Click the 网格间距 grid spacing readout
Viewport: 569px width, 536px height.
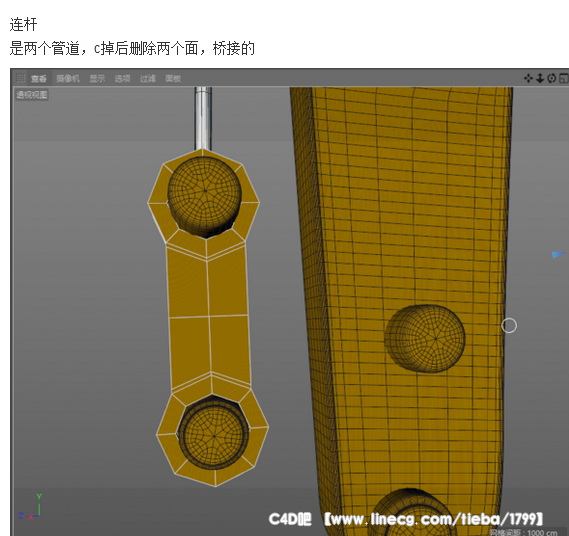[523, 532]
